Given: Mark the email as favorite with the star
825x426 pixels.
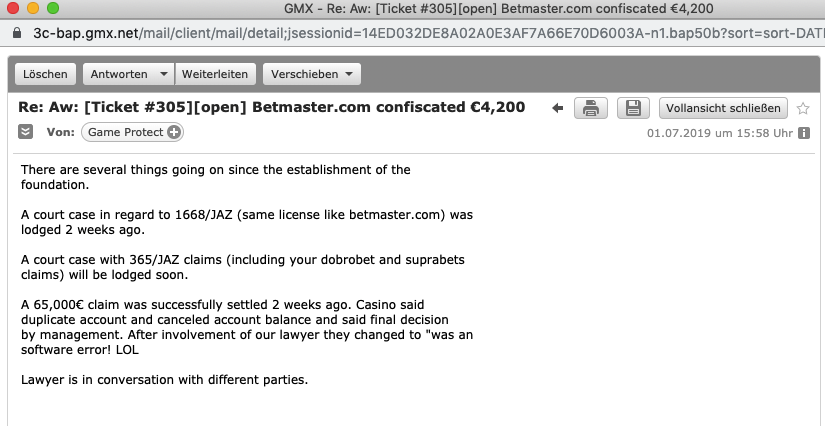Looking at the screenshot, I should [803, 109].
